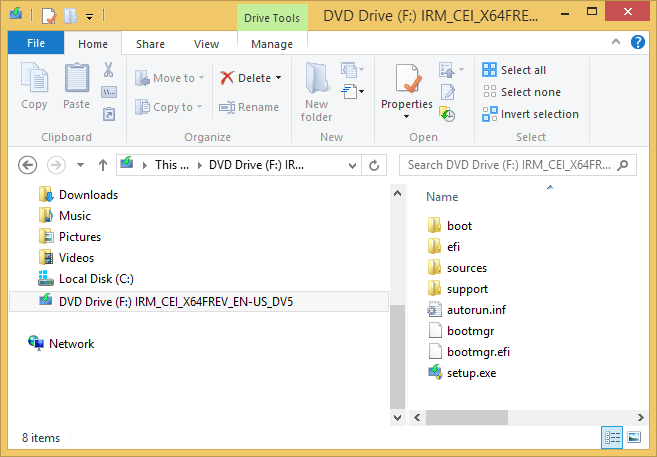657x457 pixels.
Task: Open the Move to dropdown
Action: point(169,78)
